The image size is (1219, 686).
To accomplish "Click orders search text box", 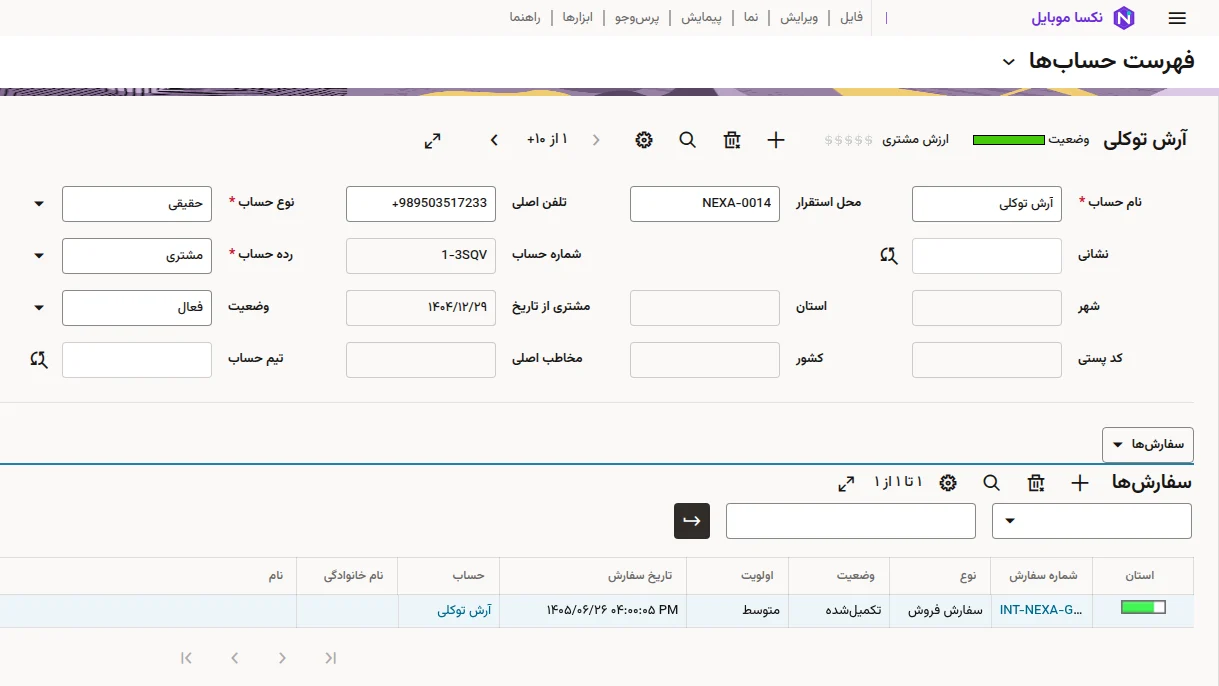I will [x=851, y=521].
